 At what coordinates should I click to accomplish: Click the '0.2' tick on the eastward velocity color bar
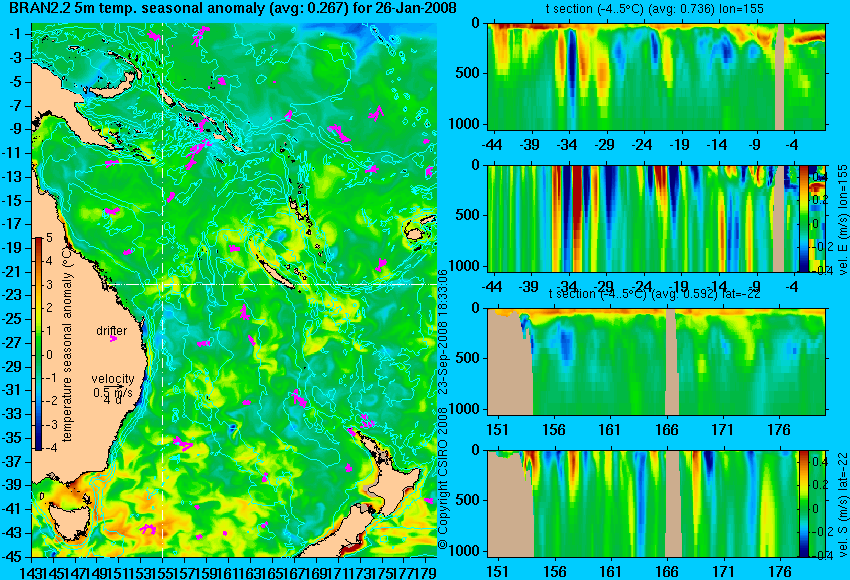(819, 198)
